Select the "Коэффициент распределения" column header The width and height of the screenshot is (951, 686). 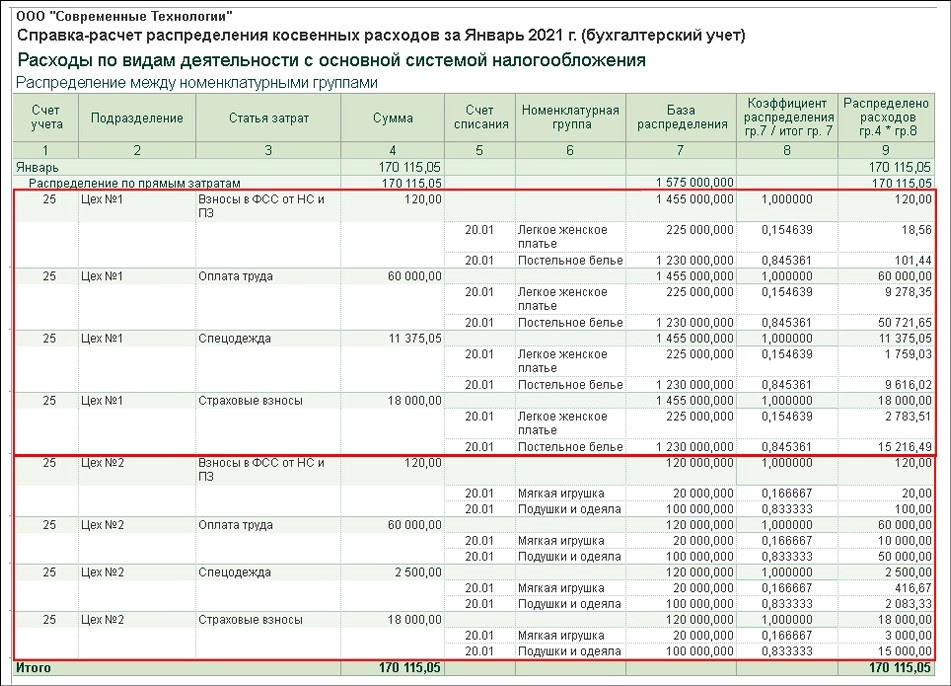tap(787, 117)
